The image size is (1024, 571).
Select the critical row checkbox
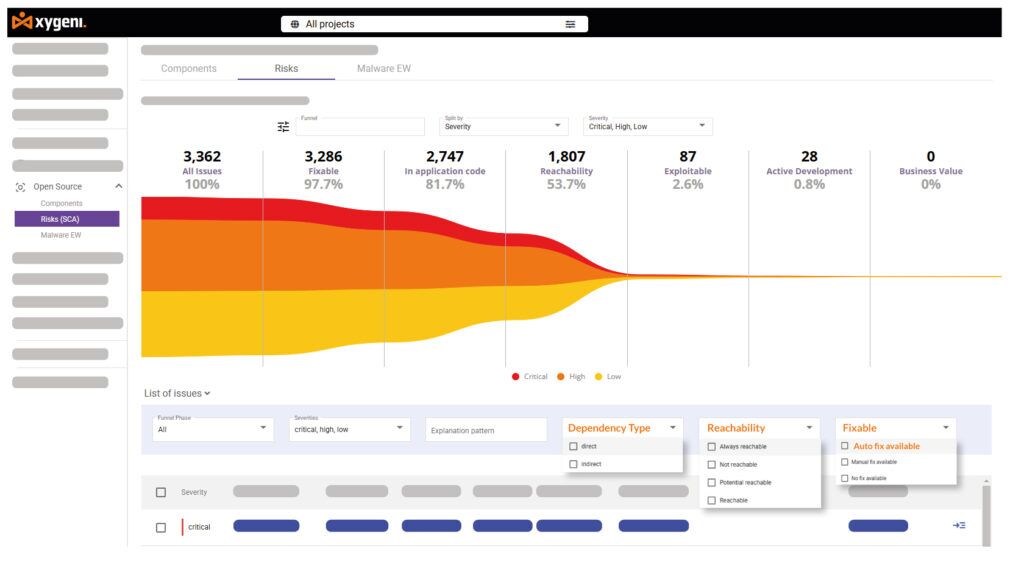pyautogui.click(x=161, y=527)
